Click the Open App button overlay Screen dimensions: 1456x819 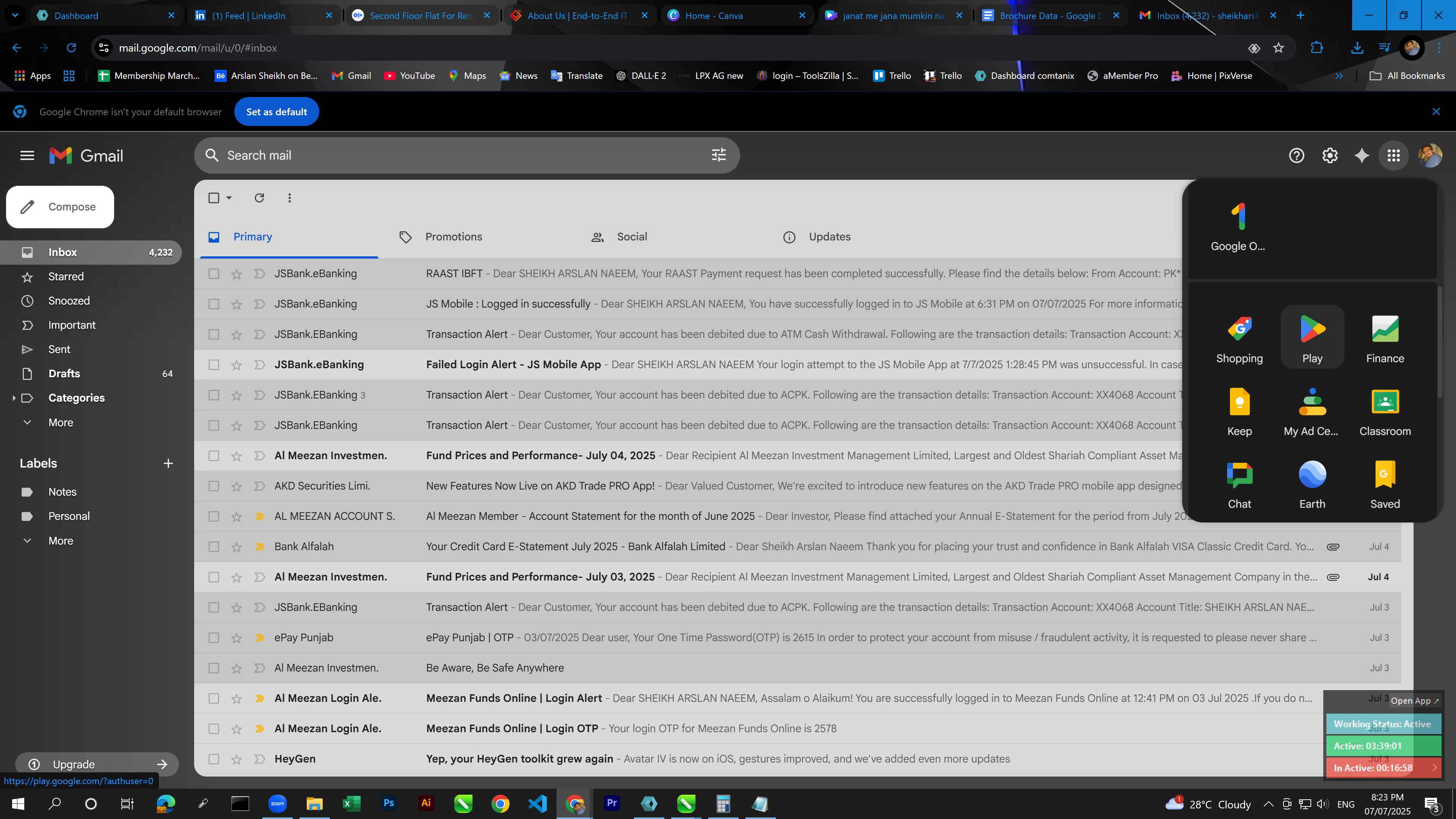[x=1415, y=700]
